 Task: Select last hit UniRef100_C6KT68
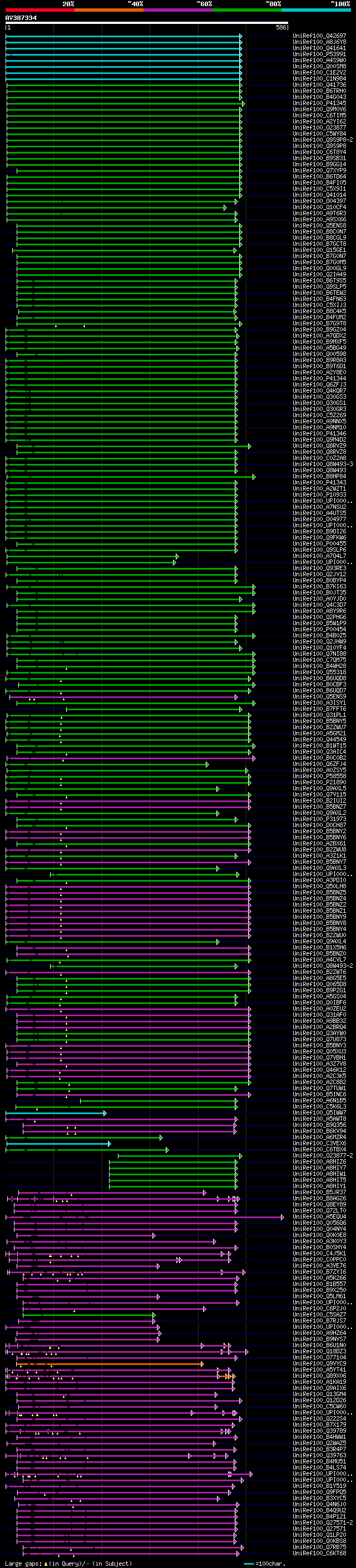point(319,1553)
